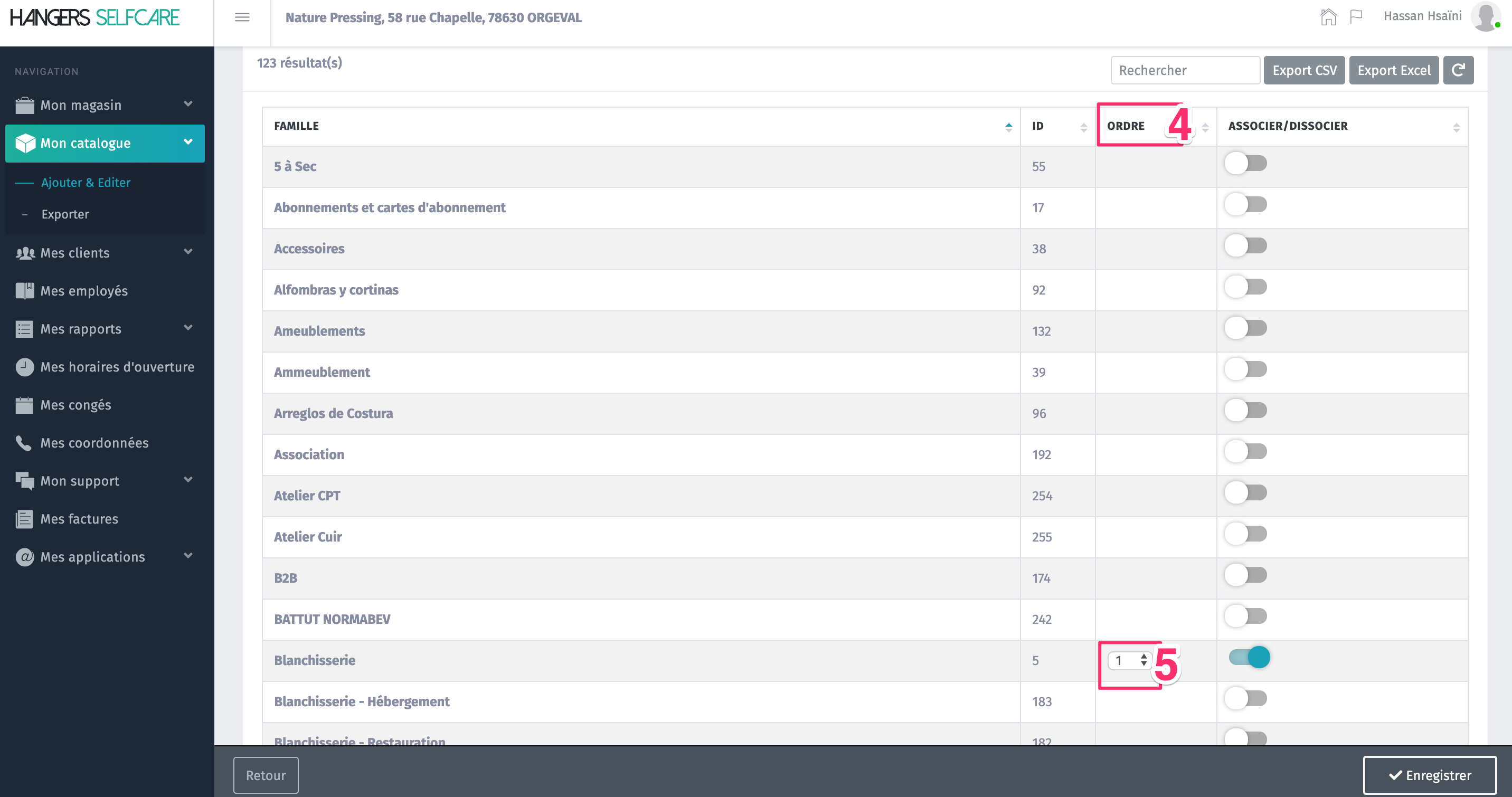Image resolution: width=1512 pixels, height=797 pixels.
Task: Click the Mes coordonnées phone icon
Action: pyautogui.click(x=24, y=443)
